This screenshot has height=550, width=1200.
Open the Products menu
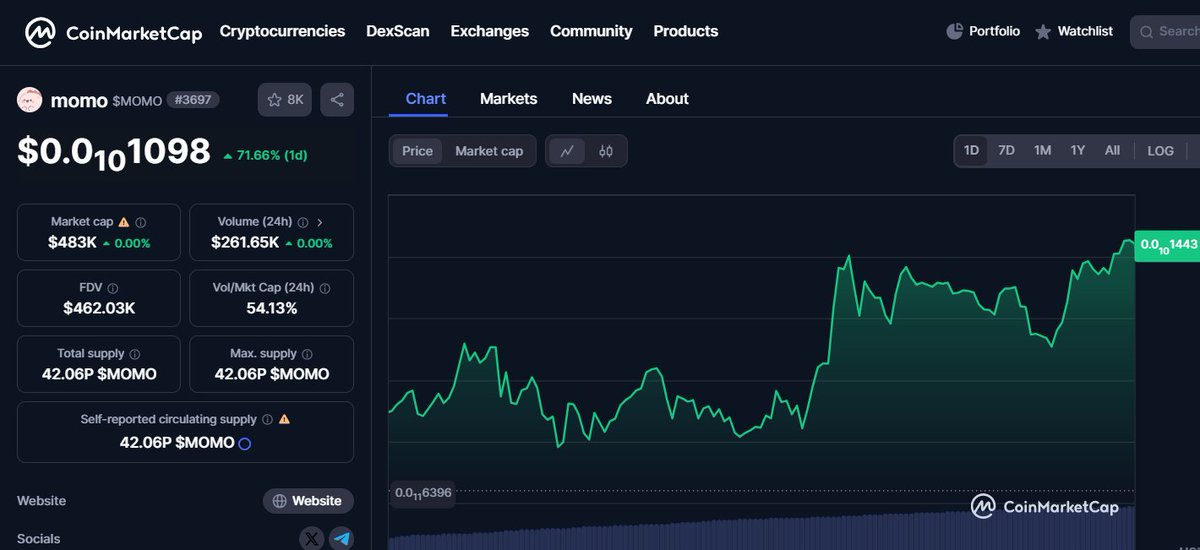[x=686, y=31]
